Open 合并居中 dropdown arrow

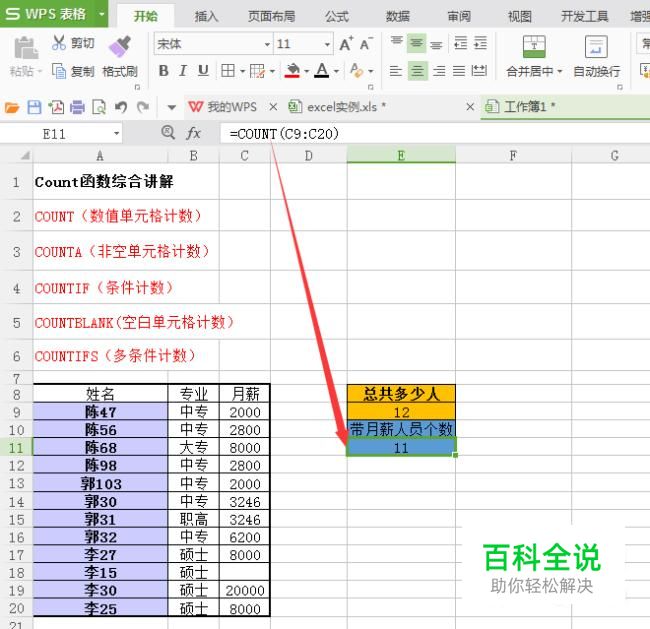click(x=560, y=72)
